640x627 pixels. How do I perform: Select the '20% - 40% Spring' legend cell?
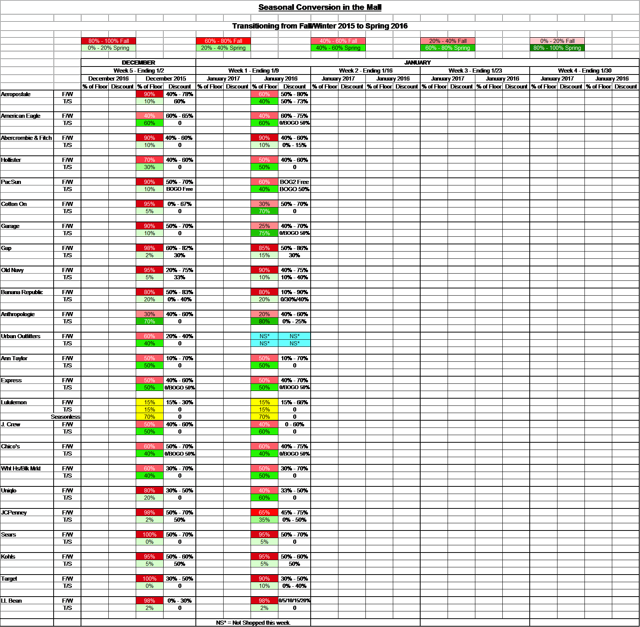click(x=223, y=48)
